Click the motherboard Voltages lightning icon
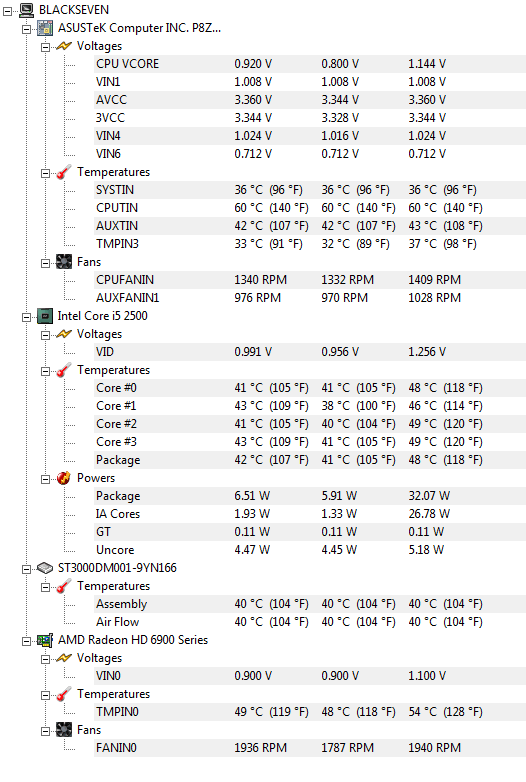The height and width of the screenshot is (782, 526). tap(64, 46)
